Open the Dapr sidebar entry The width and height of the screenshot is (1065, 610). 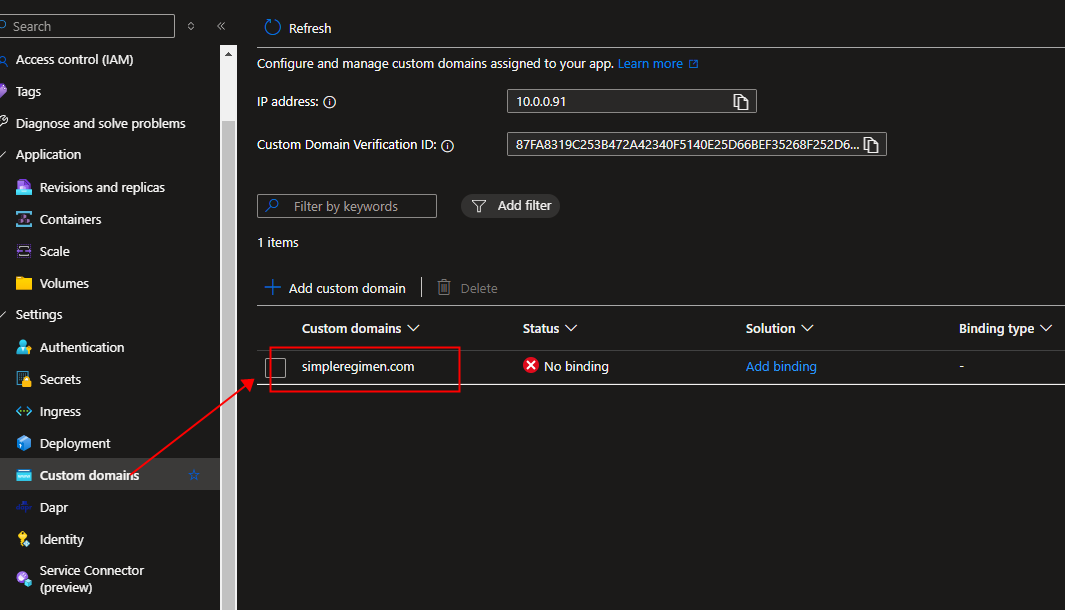point(53,507)
